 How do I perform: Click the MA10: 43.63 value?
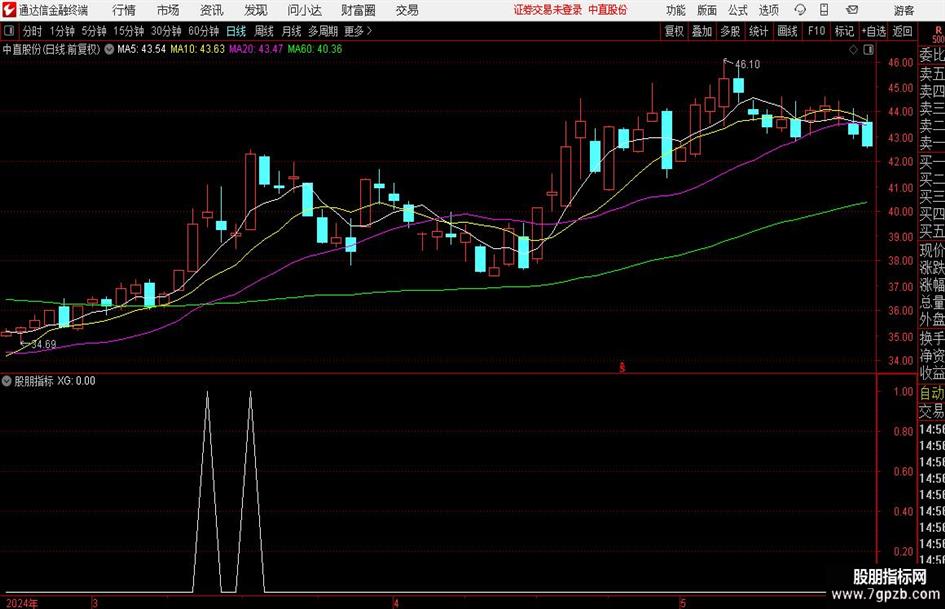tap(197, 49)
